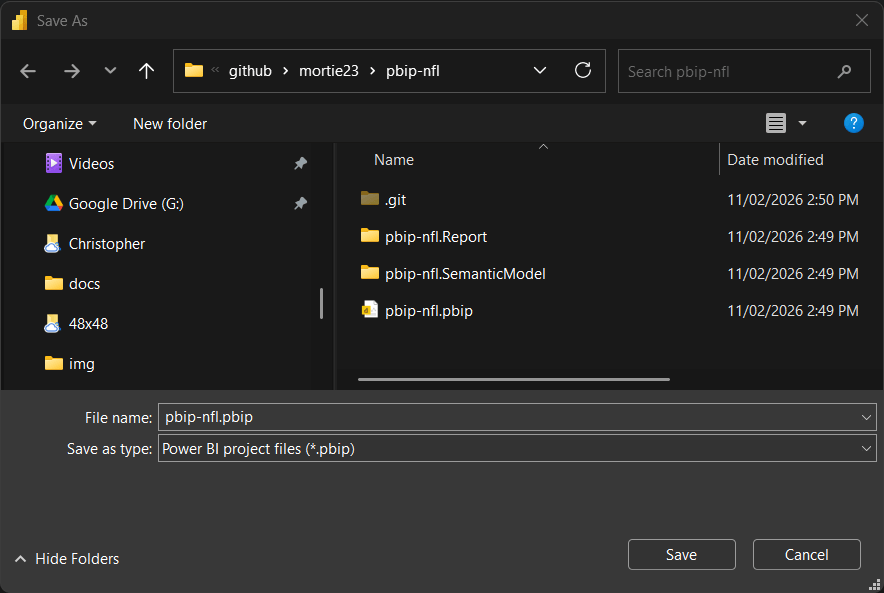Image resolution: width=884 pixels, height=593 pixels.
Task: Expand the address bar path history
Action: coord(540,71)
